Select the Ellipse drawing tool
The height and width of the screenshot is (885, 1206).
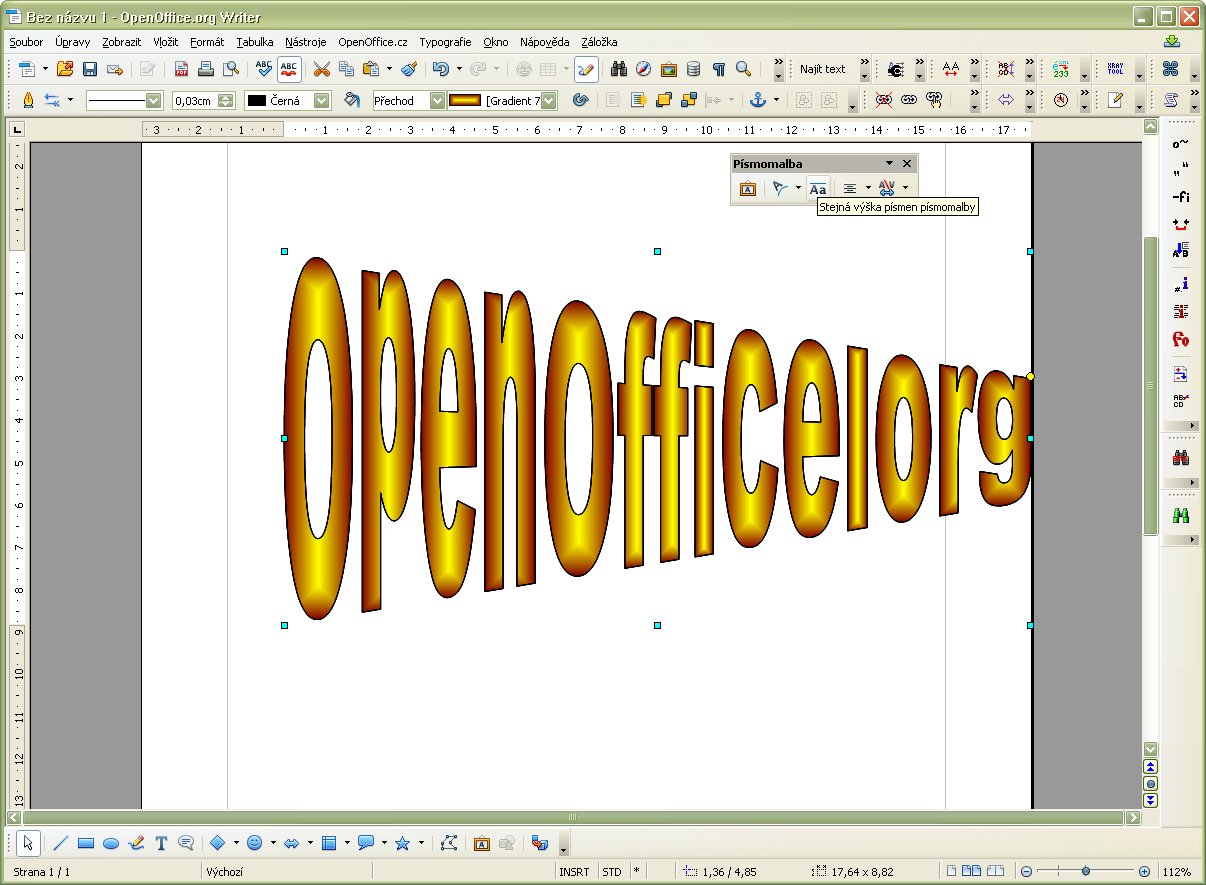(x=111, y=843)
